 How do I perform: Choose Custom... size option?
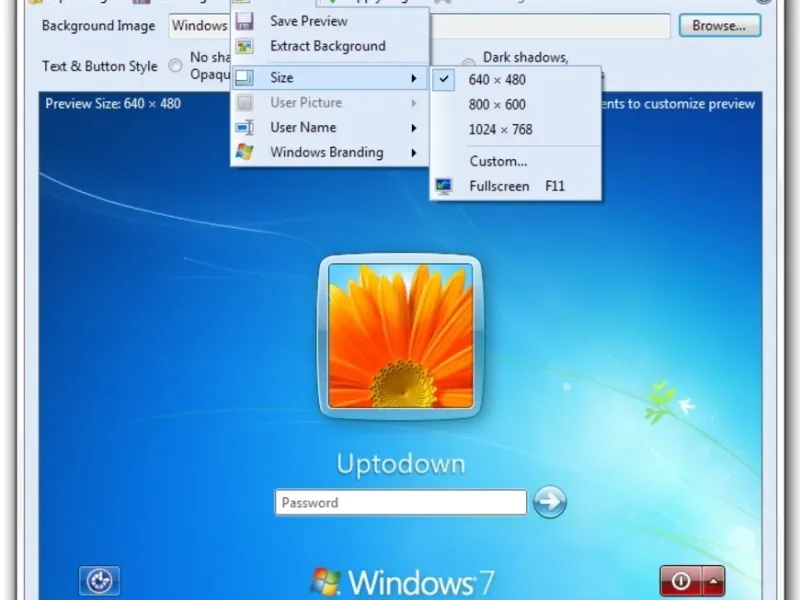pos(515,161)
